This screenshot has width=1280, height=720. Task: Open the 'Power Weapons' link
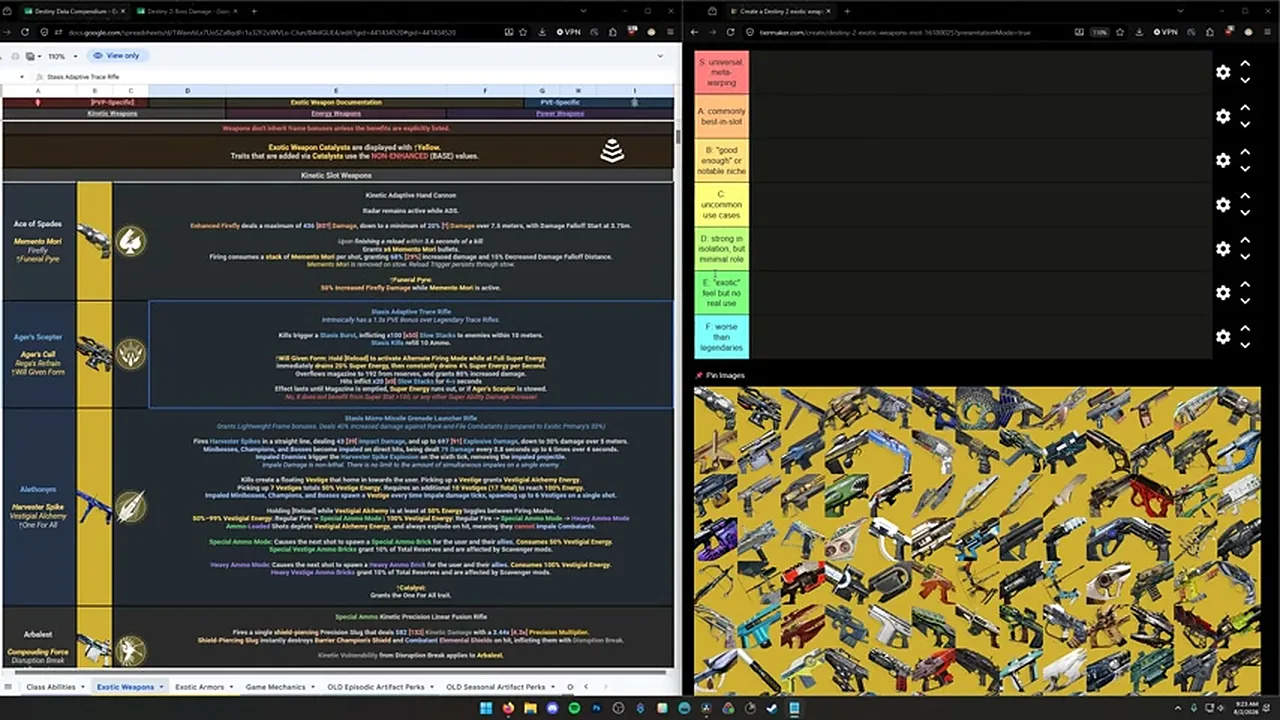[x=560, y=113]
